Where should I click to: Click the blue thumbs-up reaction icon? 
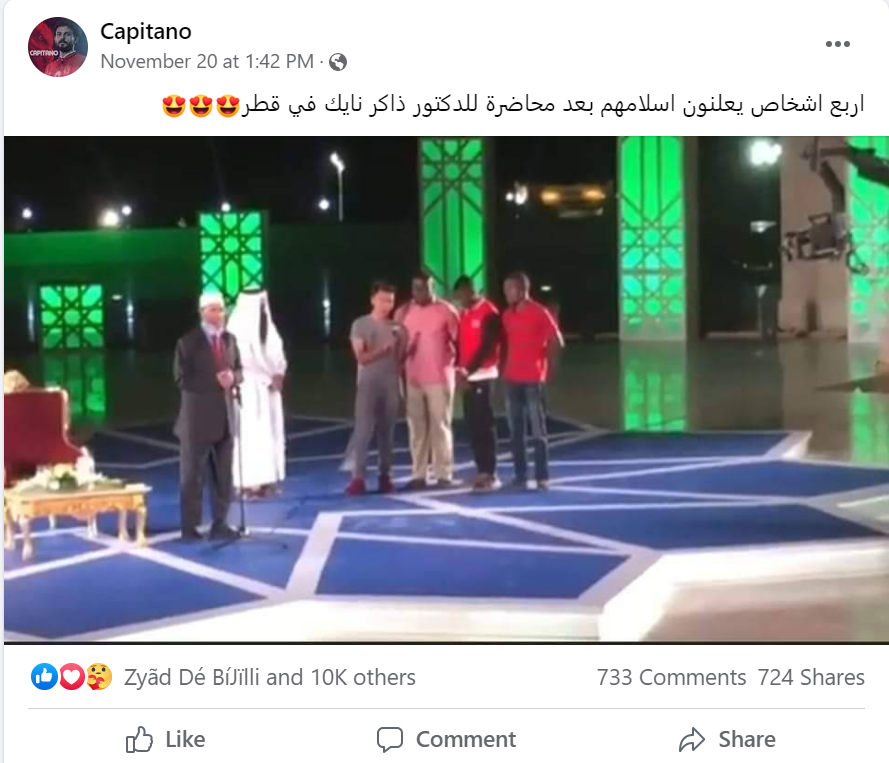click(44, 676)
